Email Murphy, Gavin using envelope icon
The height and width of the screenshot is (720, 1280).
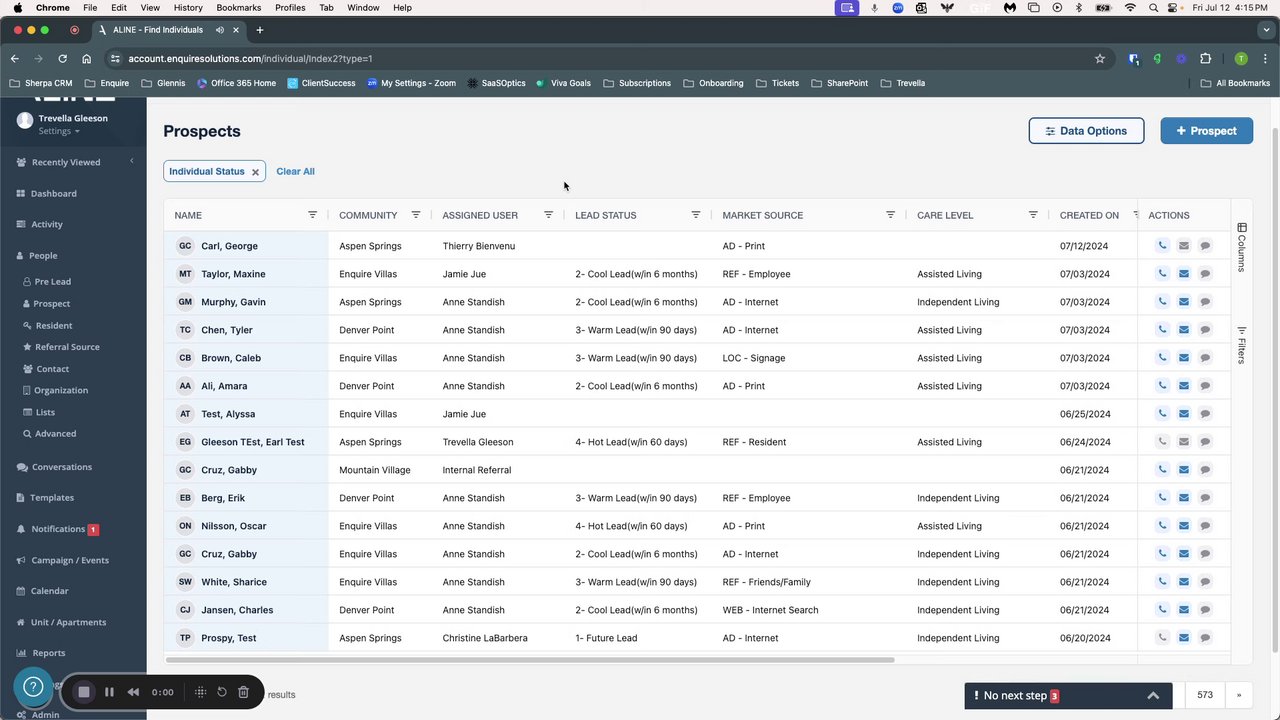1184,302
